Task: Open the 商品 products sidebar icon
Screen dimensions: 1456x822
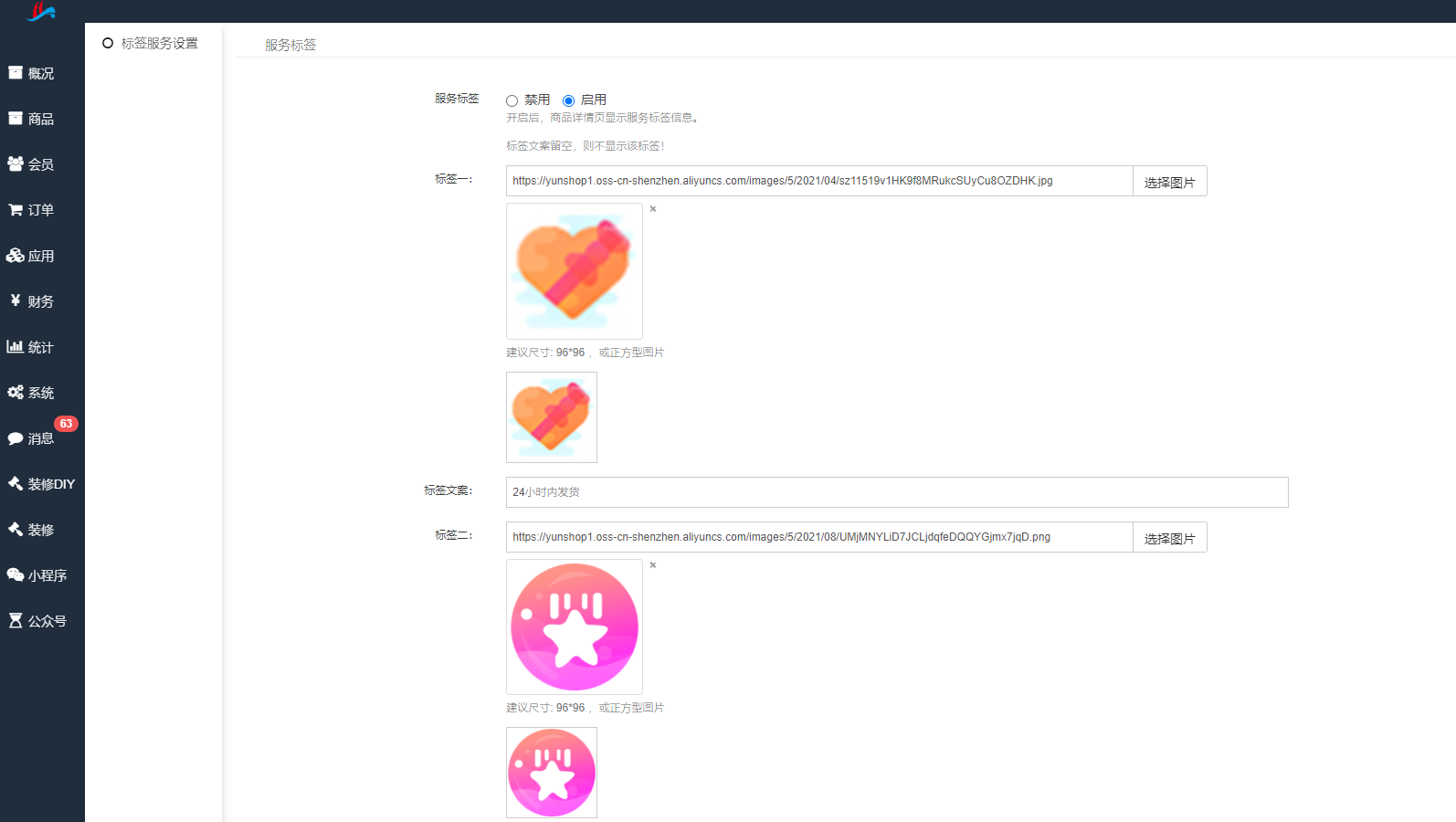Action: tap(16, 118)
